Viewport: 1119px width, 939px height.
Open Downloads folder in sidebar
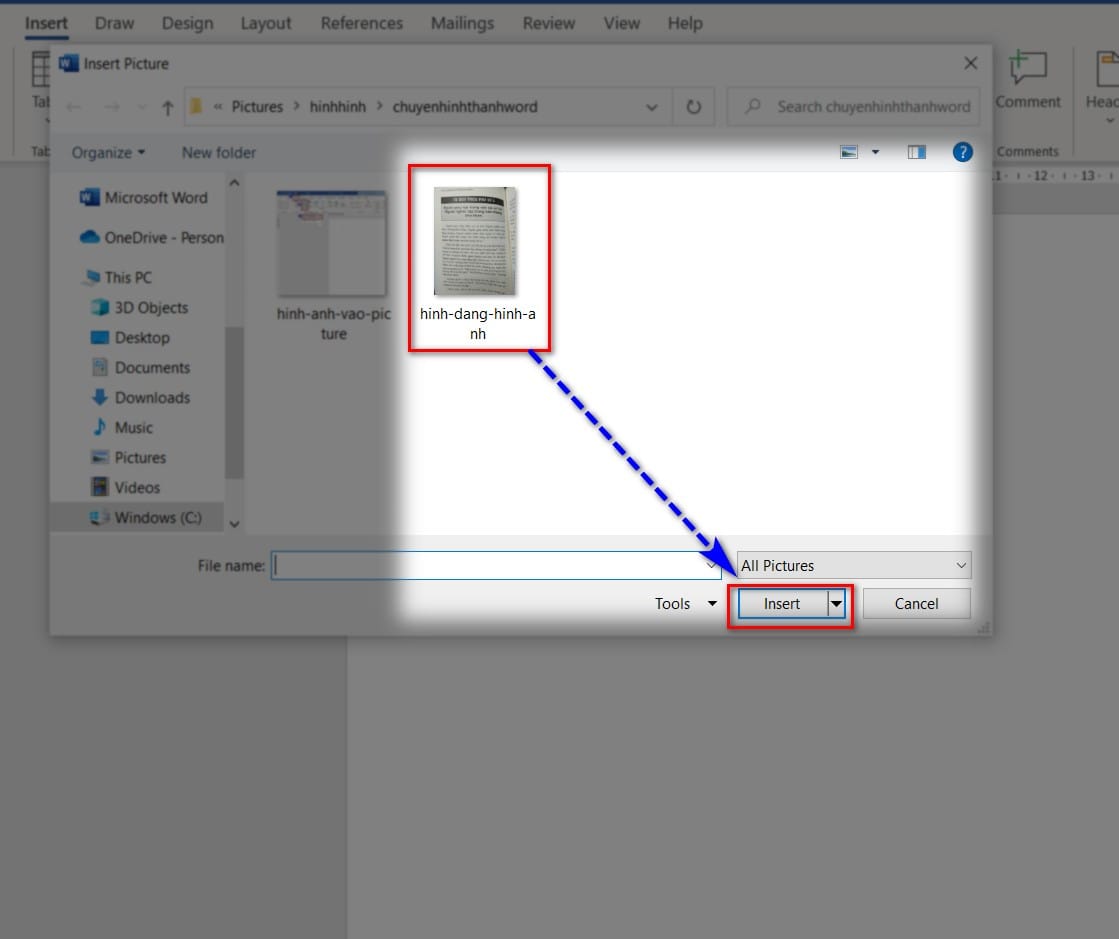tap(141, 397)
